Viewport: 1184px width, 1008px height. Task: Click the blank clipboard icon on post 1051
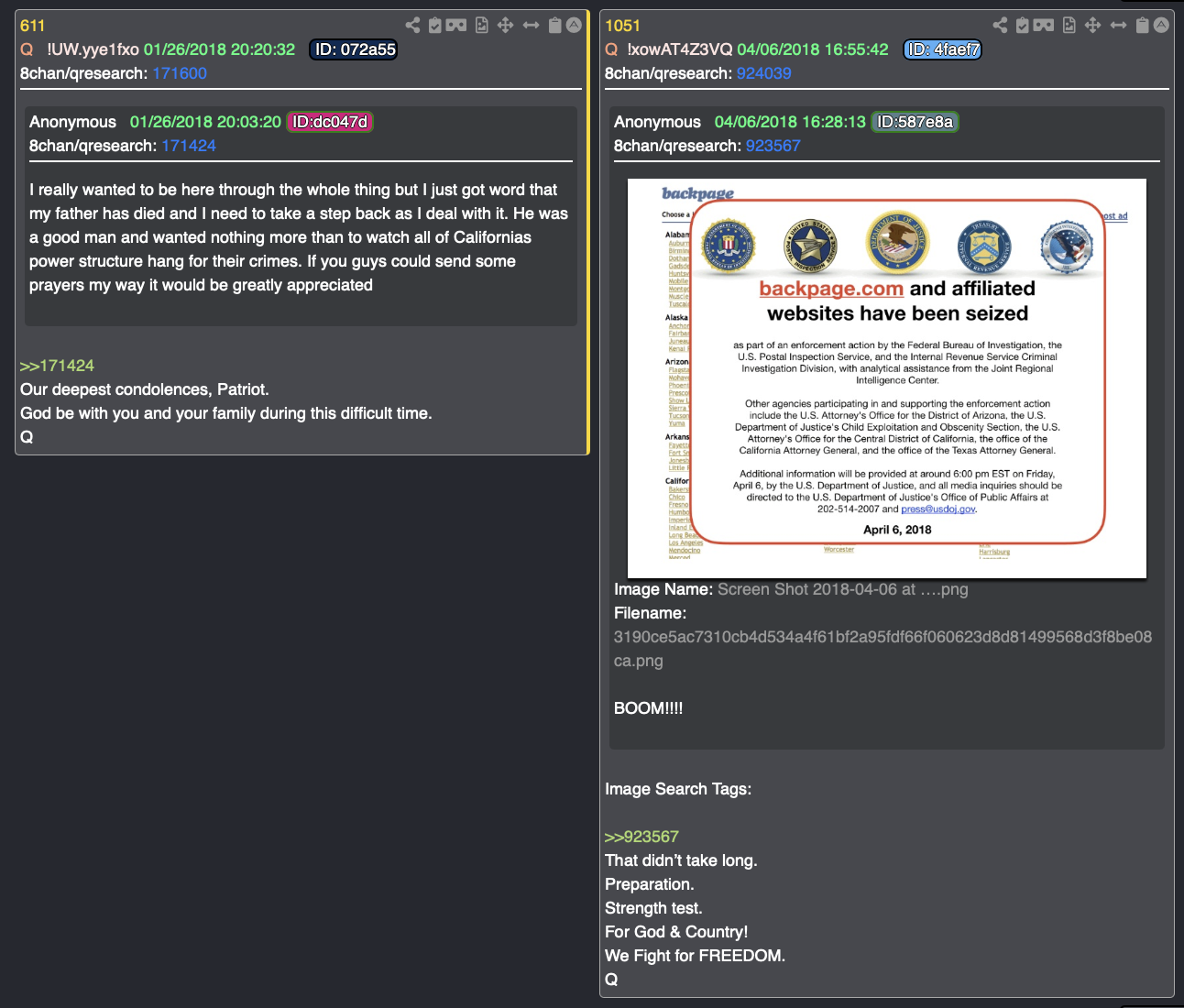tap(1142, 25)
